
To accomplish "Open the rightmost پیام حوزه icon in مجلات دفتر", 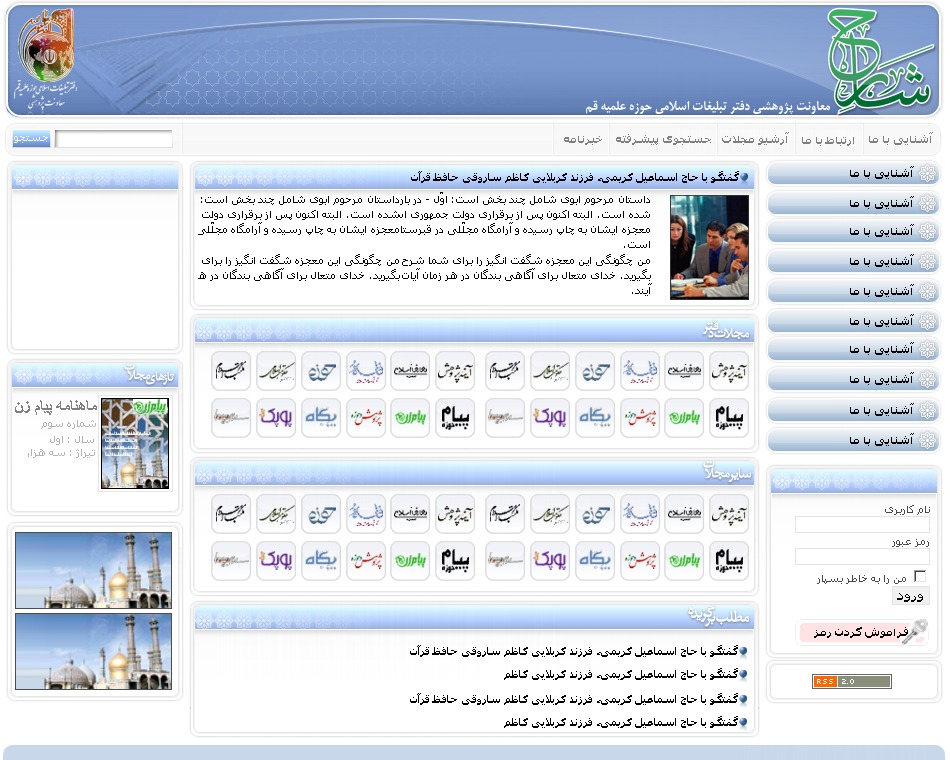I will tap(729, 418).
